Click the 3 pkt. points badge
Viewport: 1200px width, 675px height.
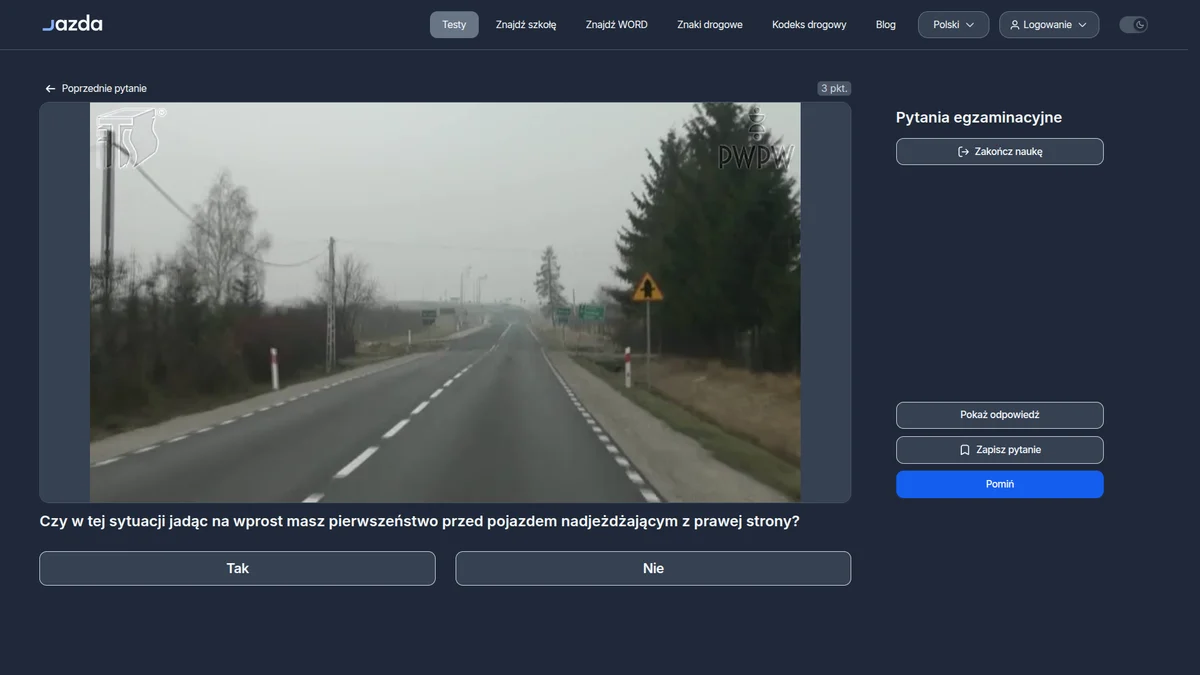click(x=834, y=88)
